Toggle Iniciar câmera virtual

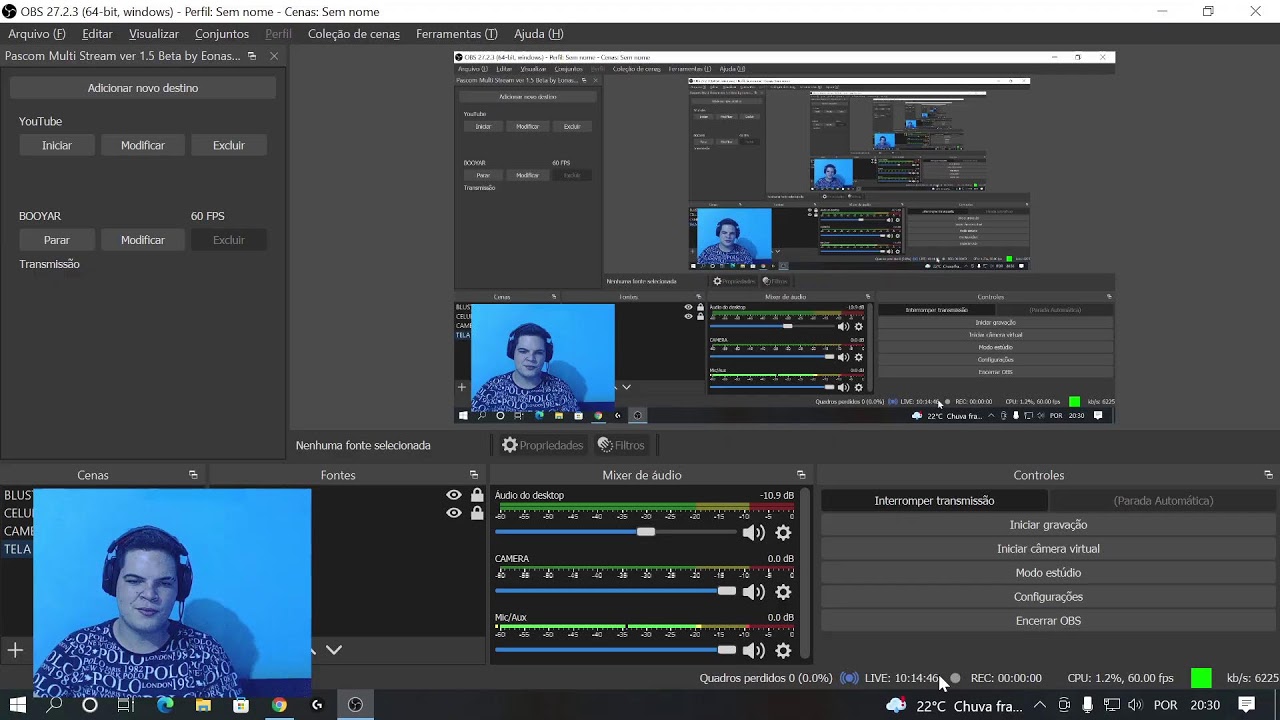click(1048, 549)
